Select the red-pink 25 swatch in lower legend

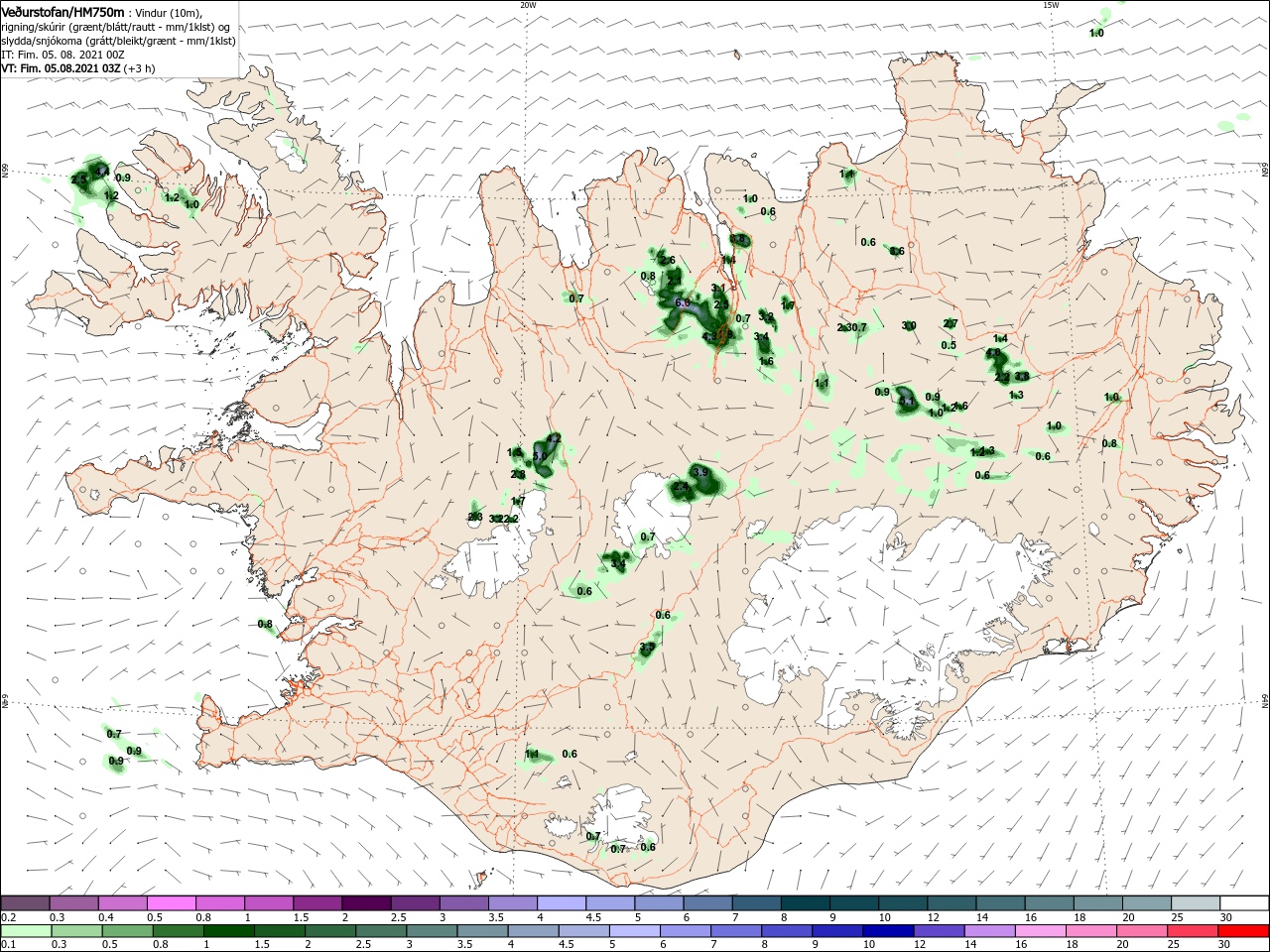click(x=1194, y=931)
